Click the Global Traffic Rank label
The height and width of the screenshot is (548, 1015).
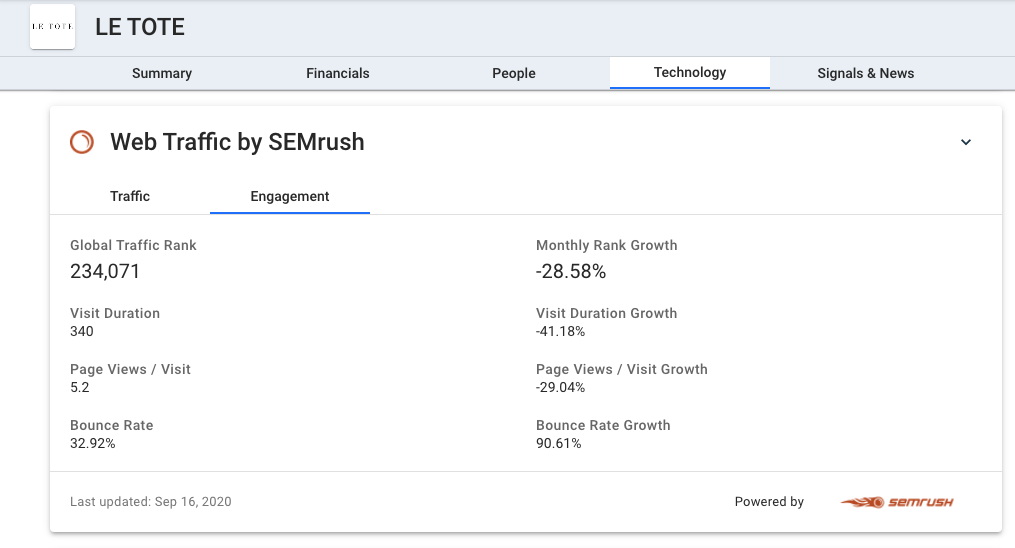tap(133, 245)
